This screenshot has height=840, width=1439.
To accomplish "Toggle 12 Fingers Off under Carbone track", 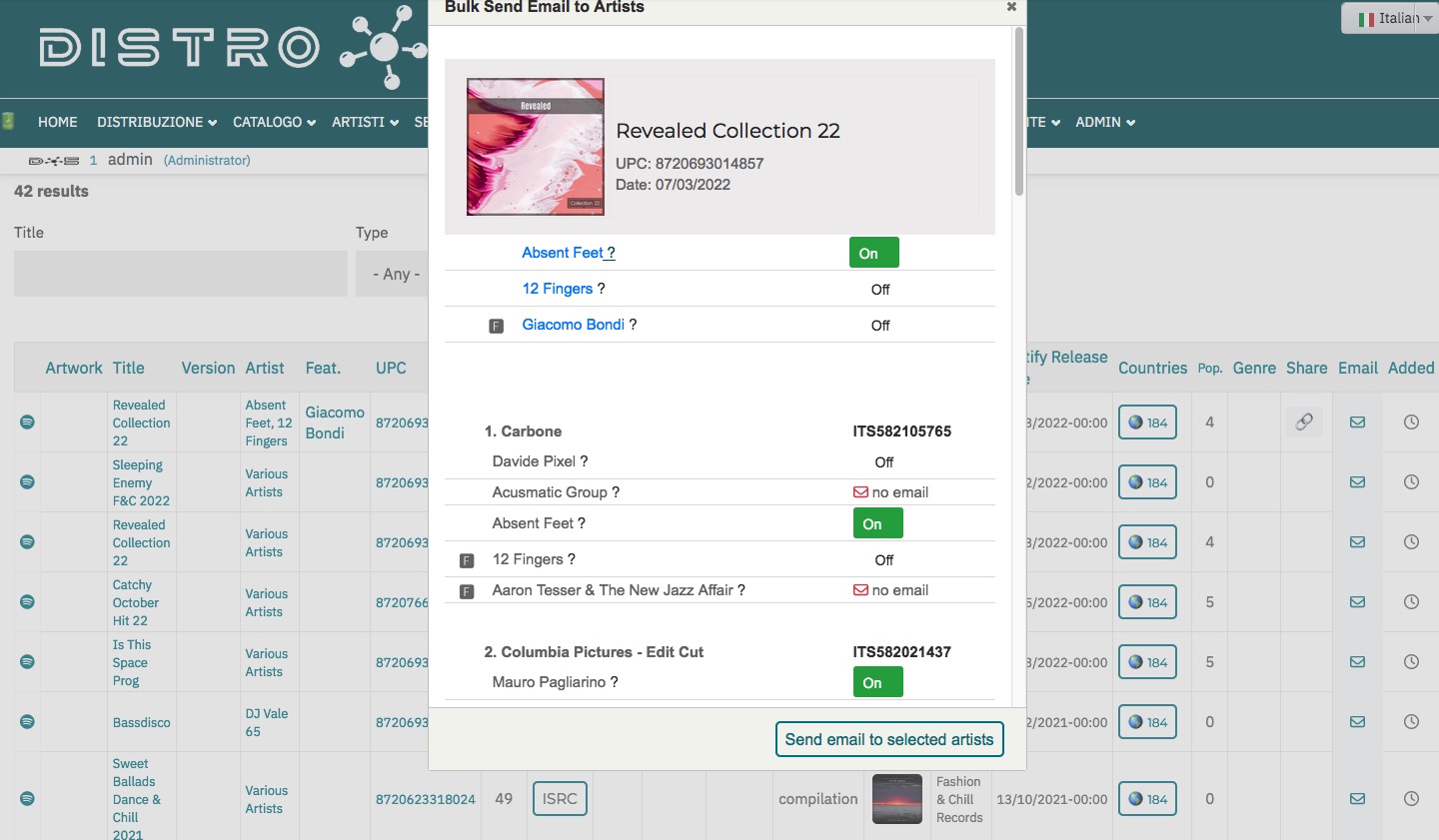I will (884, 560).
